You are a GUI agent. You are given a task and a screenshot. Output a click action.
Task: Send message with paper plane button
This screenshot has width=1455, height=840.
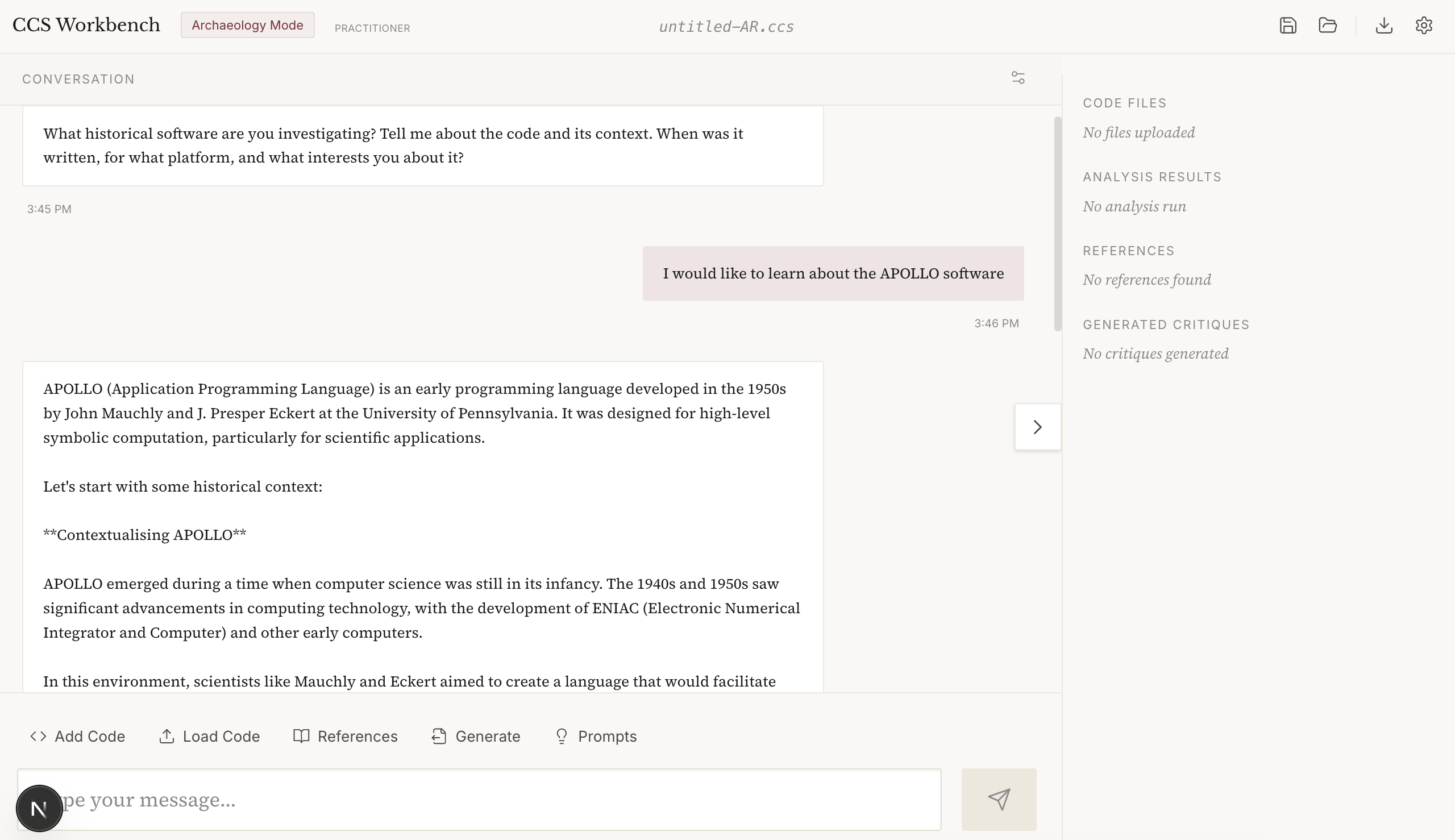(999, 799)
